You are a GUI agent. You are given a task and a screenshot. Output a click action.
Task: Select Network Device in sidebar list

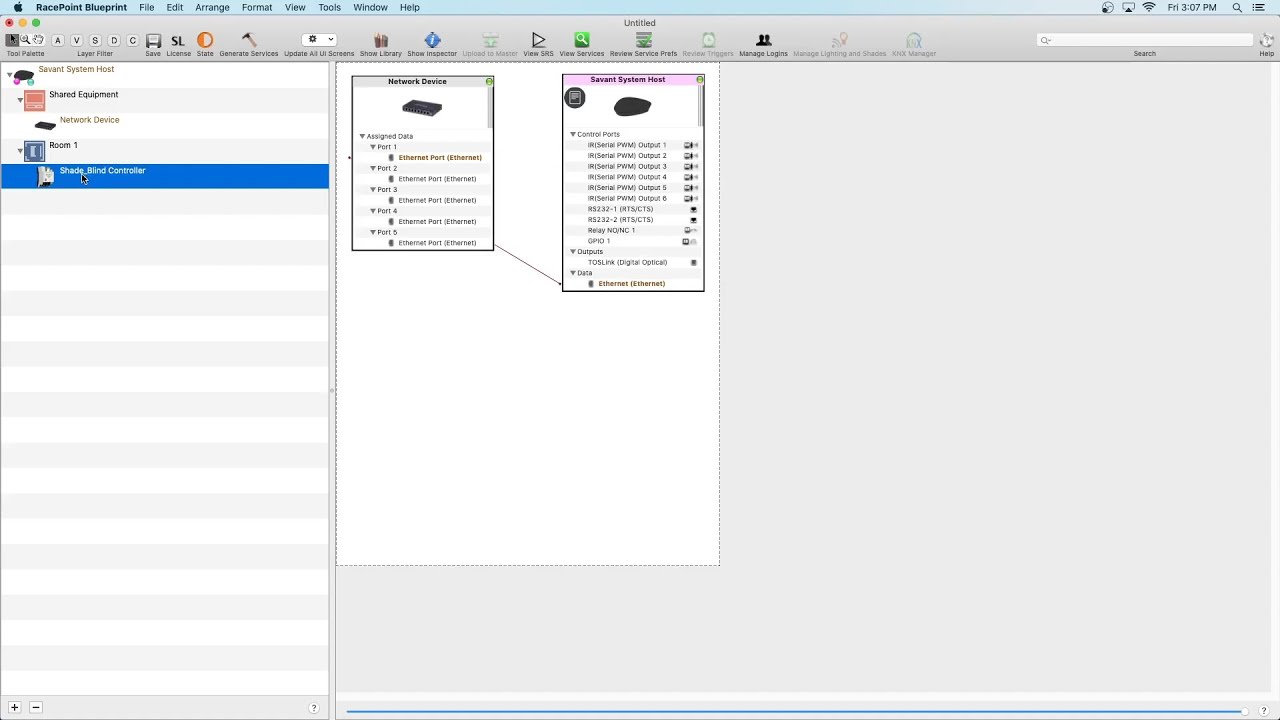[89, 120]
